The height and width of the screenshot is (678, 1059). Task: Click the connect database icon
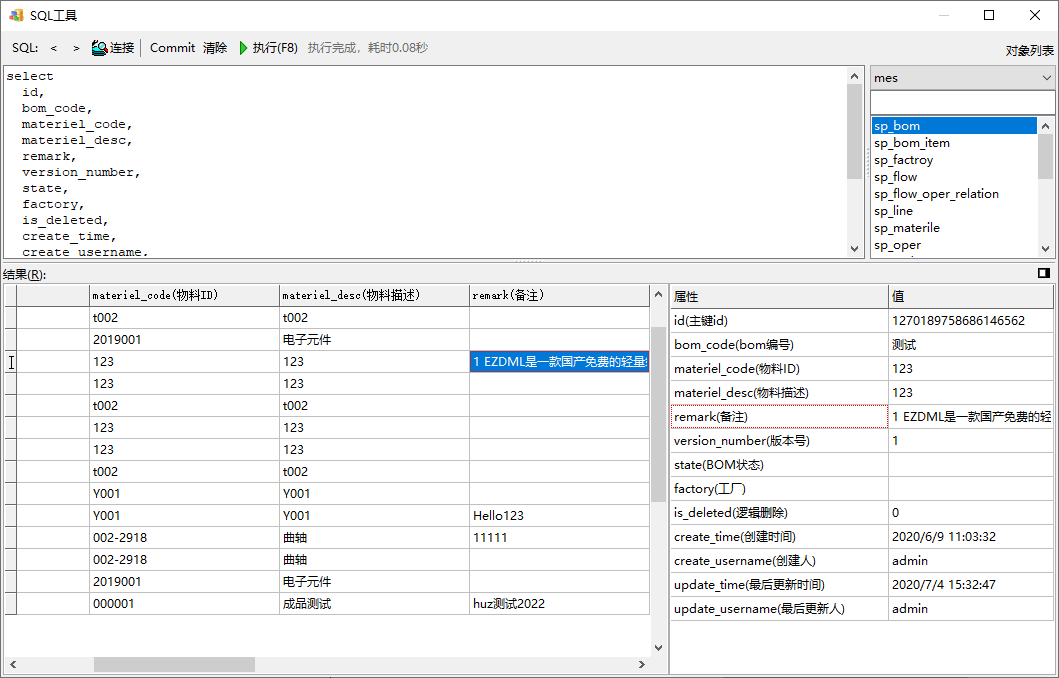pos(100,48)
